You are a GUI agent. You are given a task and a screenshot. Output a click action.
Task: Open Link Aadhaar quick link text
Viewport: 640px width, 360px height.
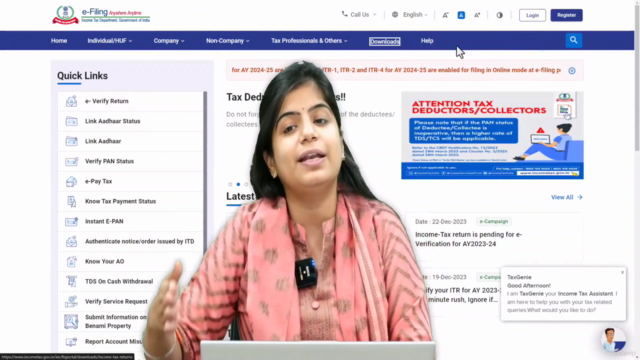103,141
